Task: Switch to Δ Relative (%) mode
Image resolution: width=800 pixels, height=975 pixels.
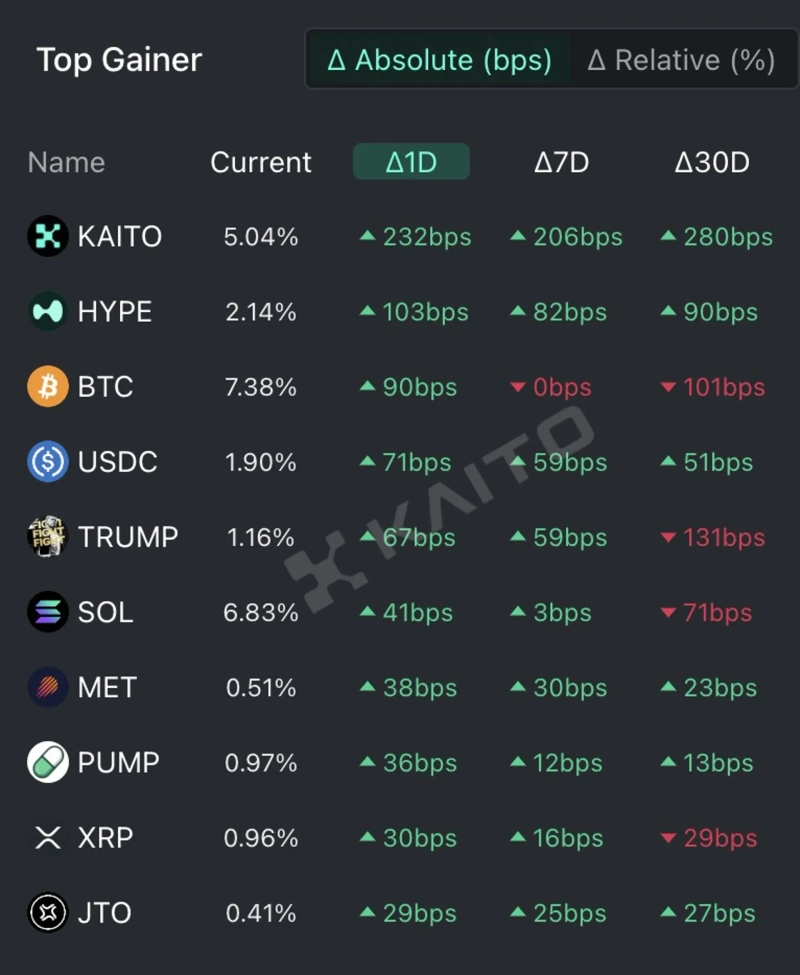Action: (x=681, y=60)
